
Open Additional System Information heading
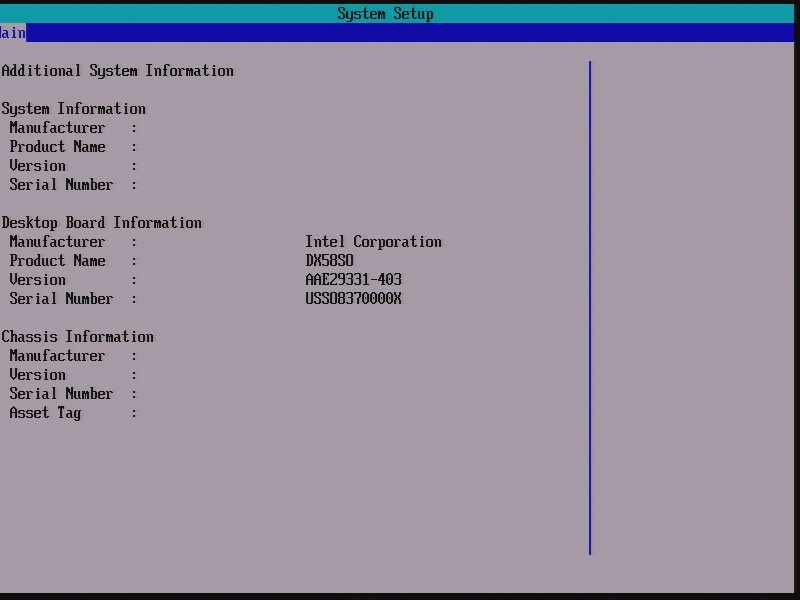(x=117, y=70)
